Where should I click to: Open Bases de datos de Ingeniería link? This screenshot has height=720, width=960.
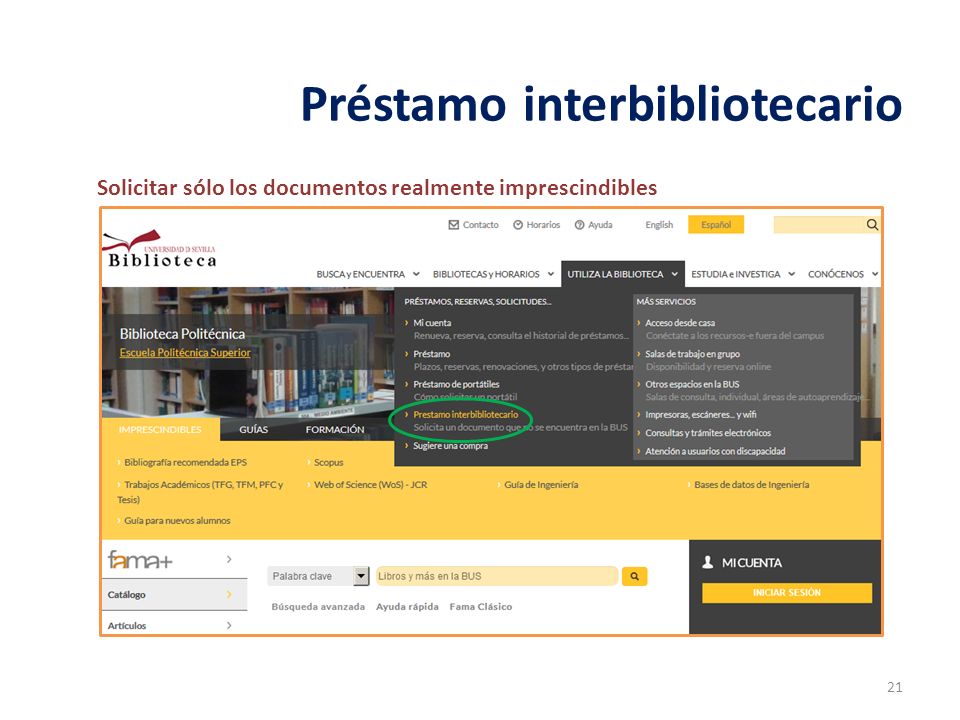click(x=752, y=484)
